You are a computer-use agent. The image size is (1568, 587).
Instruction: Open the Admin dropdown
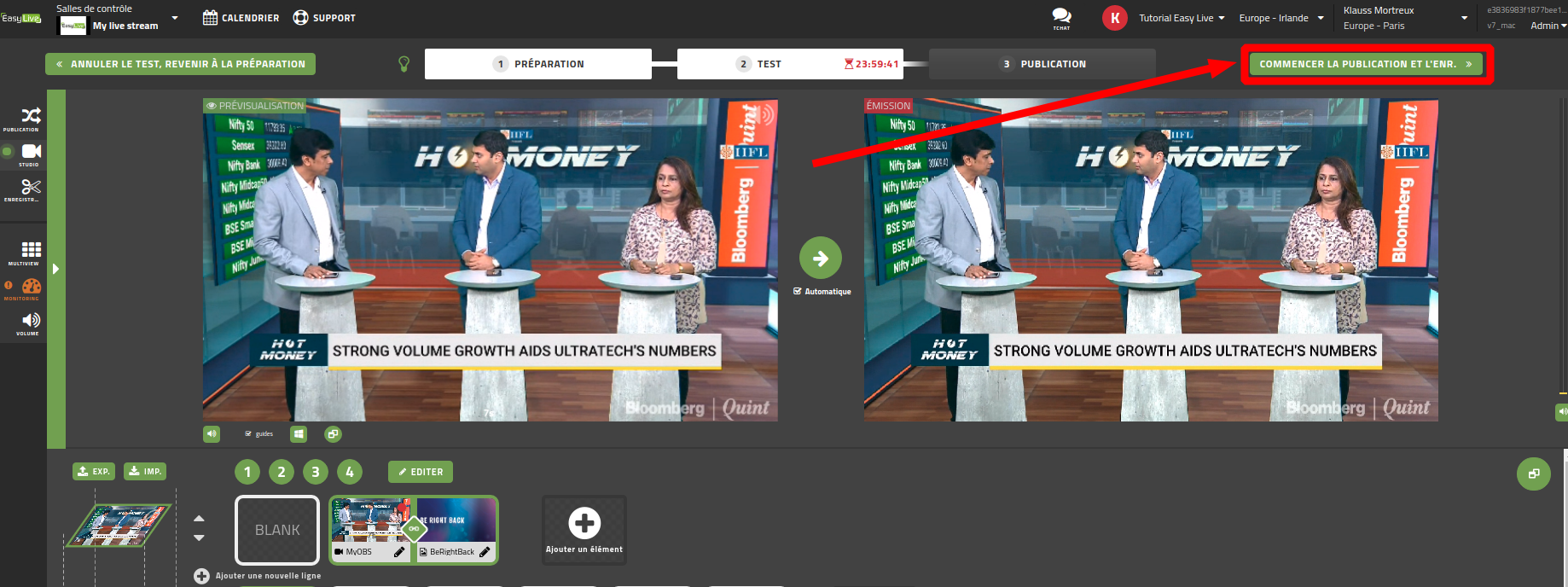[x=1548, y=26]
